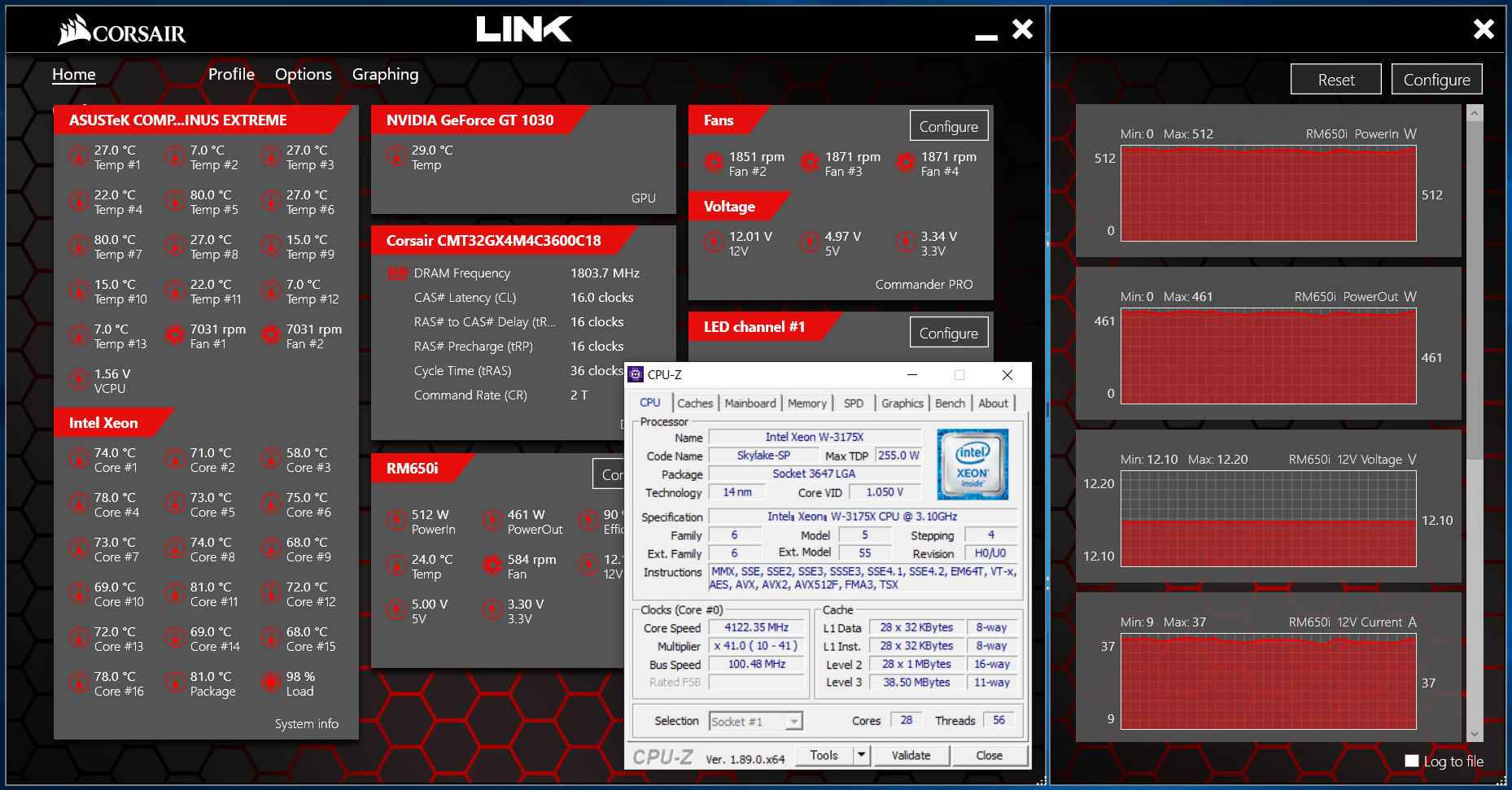Click the RM650i PowerIn 512 W icon
Image resolution: width=1512 pixels, height=790 pixels.
[396, 520]
